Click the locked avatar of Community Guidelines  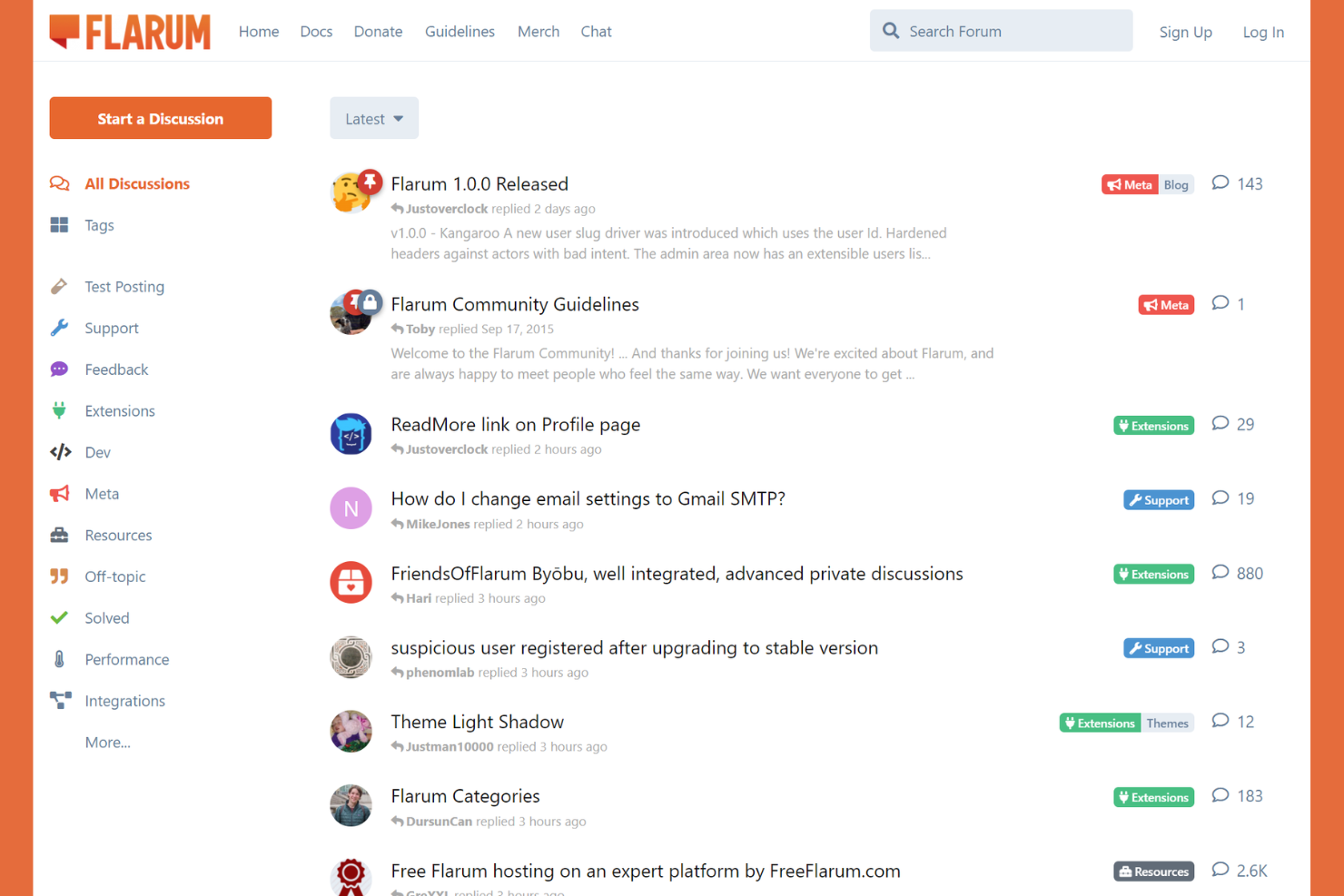[x=351, y=312]
